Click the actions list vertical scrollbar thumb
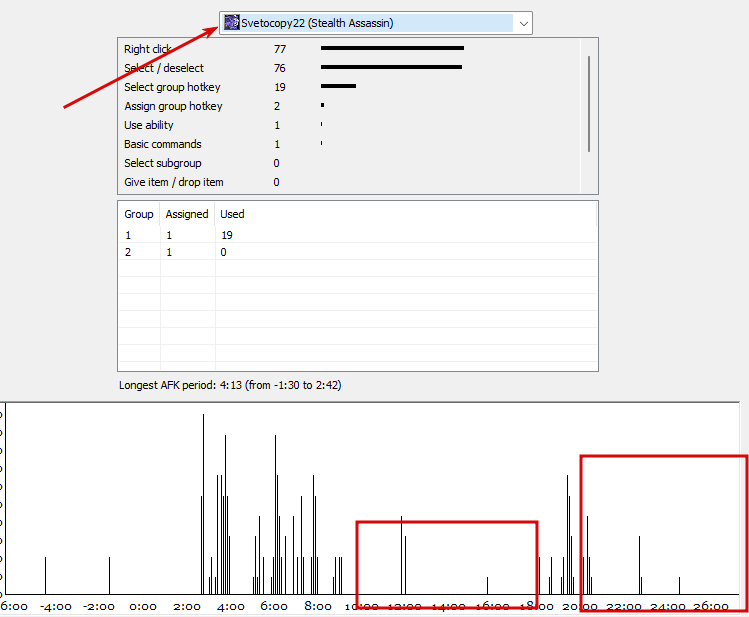The width and height of the screenshot is (749, 617). click(589, 104)
